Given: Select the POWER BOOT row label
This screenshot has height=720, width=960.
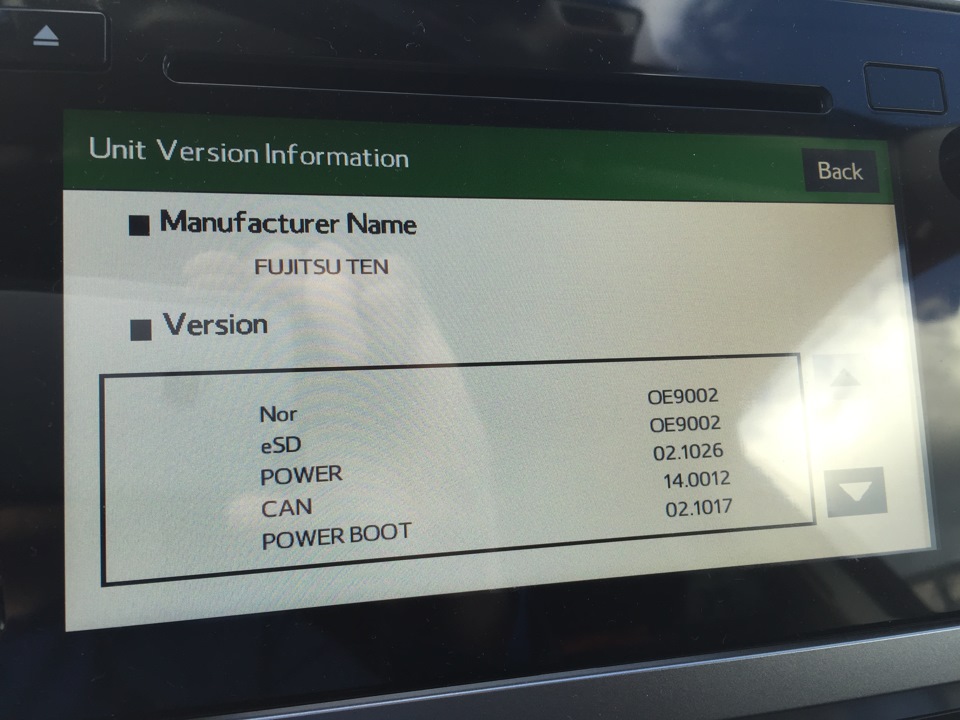Looking at the screenshot, I should [x=336, y=536].
